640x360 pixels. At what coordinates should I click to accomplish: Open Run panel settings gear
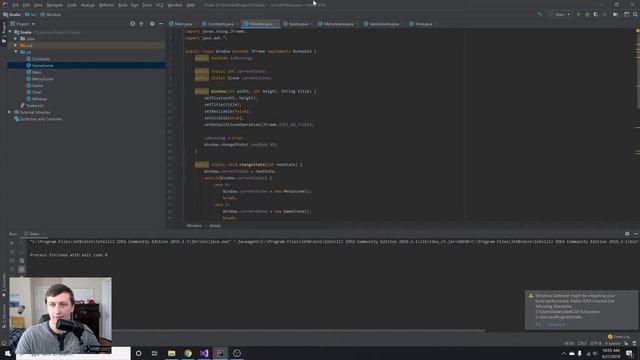coord(627,233)
